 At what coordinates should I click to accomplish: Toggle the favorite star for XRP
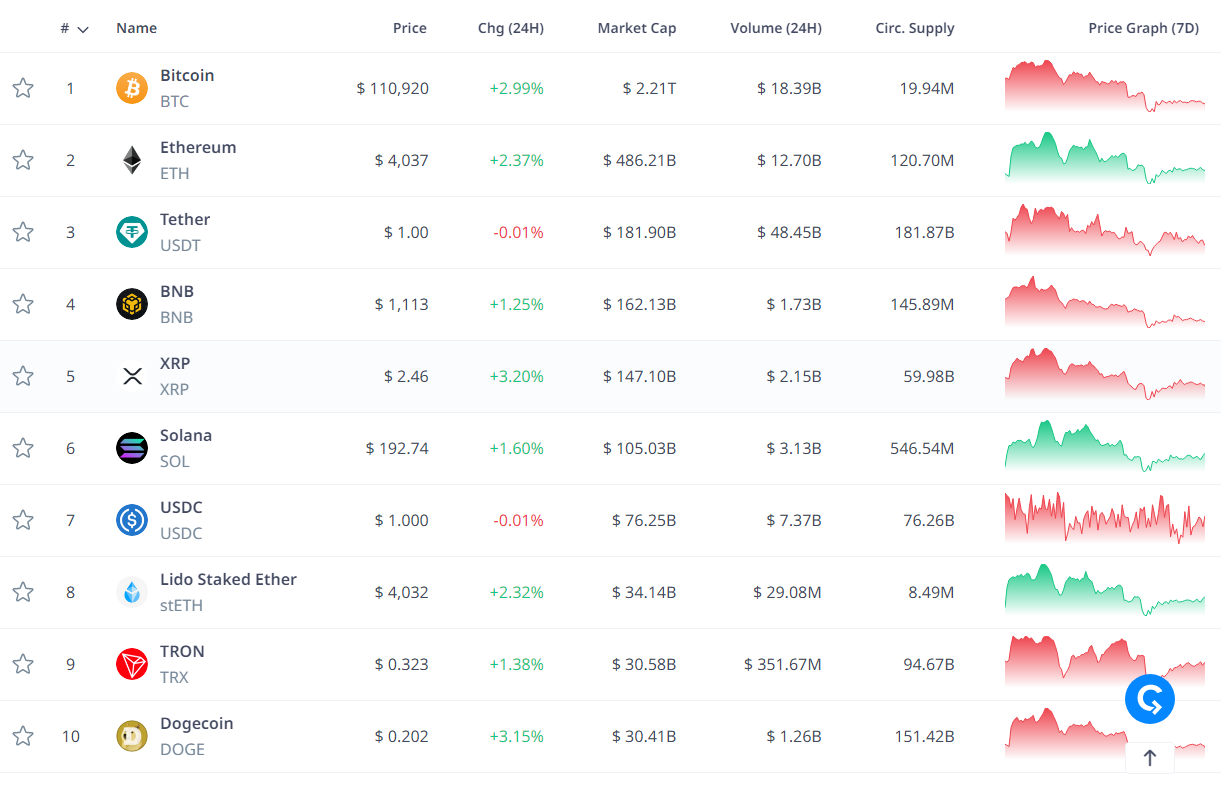pyautogui.click(x=23, y=376)
